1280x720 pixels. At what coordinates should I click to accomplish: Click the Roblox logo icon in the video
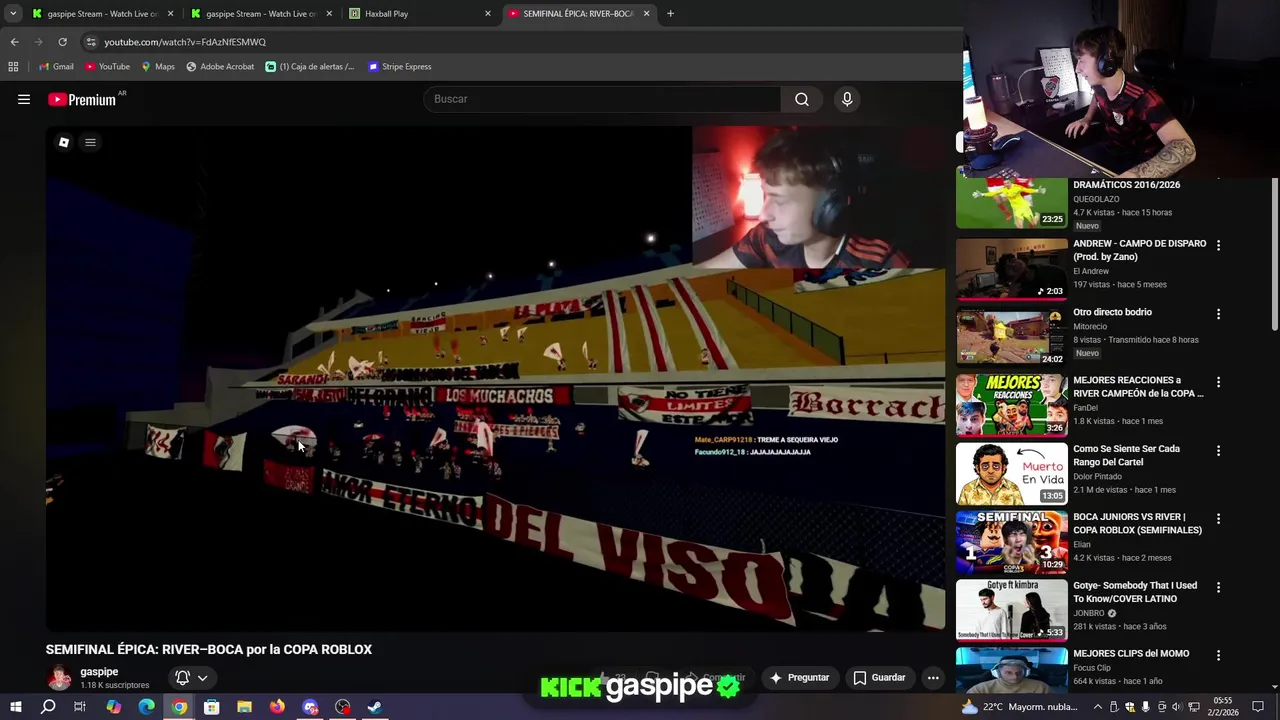pyautogui.click(x=64, y=142)
